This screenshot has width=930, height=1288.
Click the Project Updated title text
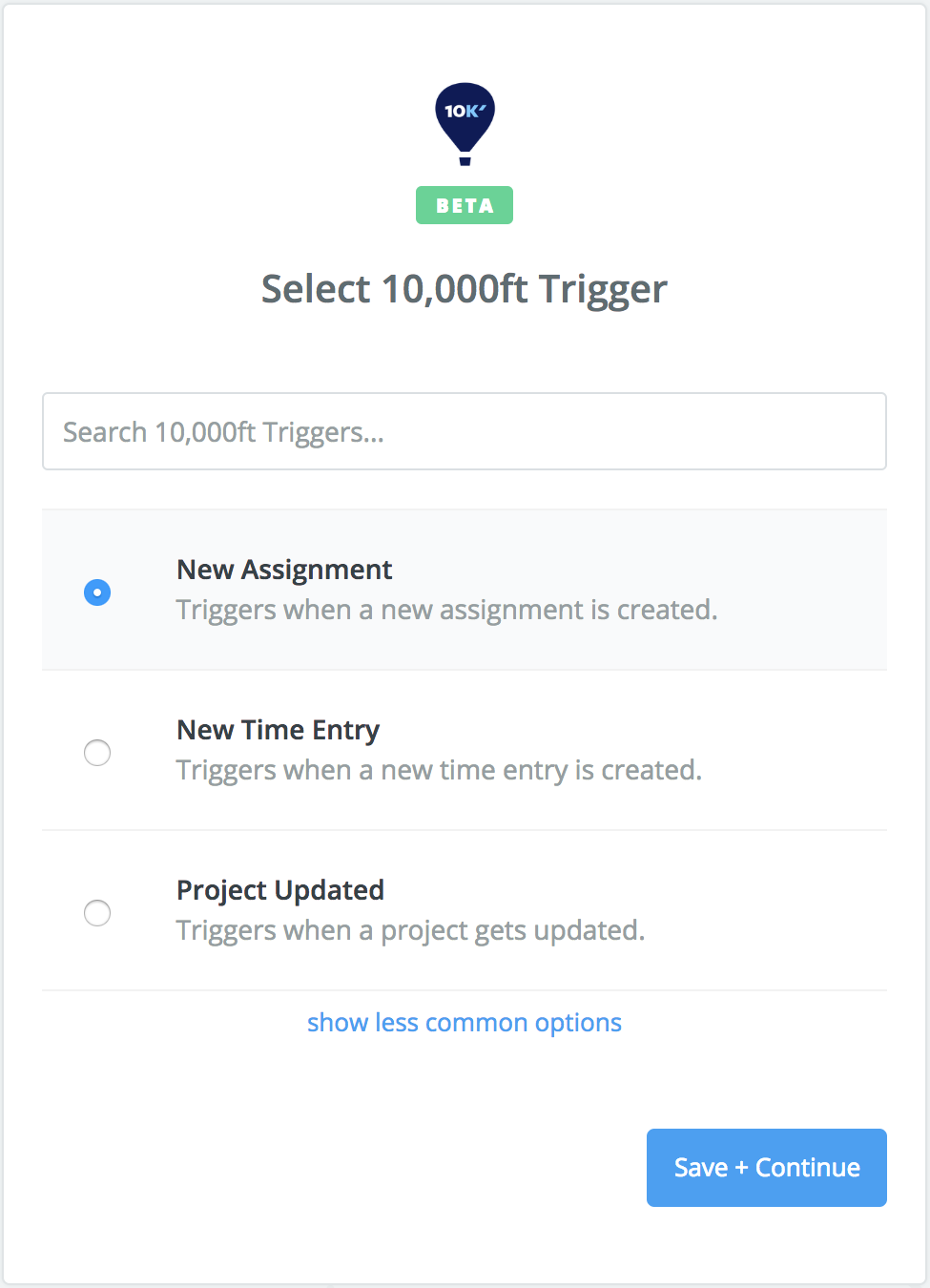pos(280,890)
